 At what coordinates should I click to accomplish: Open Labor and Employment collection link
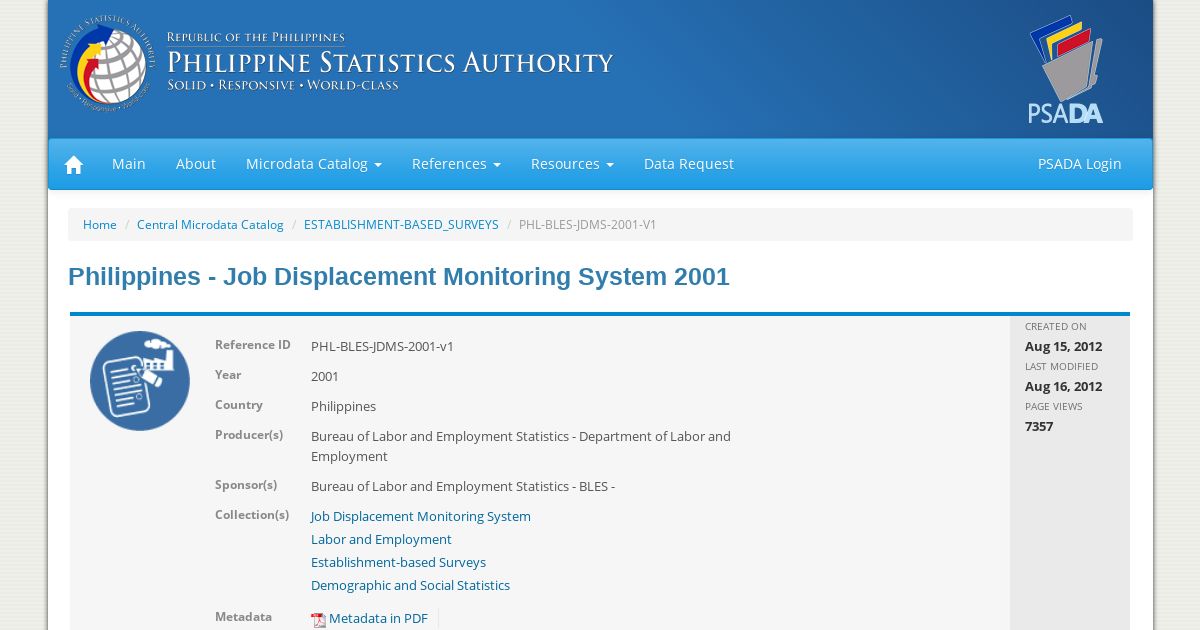click(x=381, y=540)
